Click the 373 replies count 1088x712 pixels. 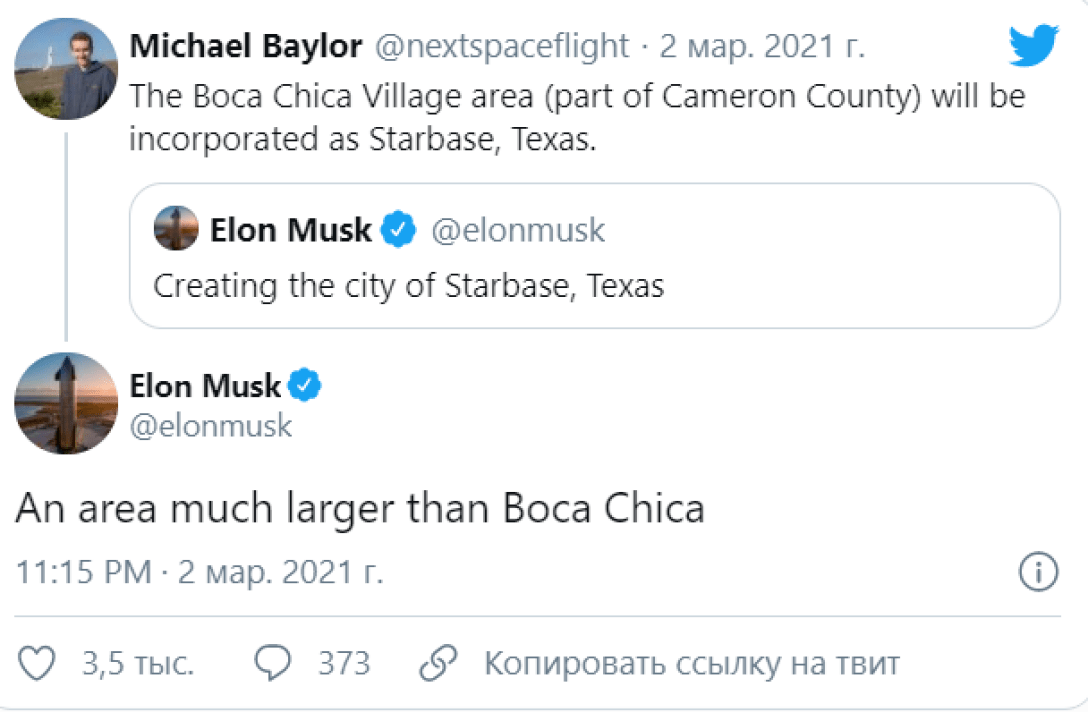pos(344,663)
